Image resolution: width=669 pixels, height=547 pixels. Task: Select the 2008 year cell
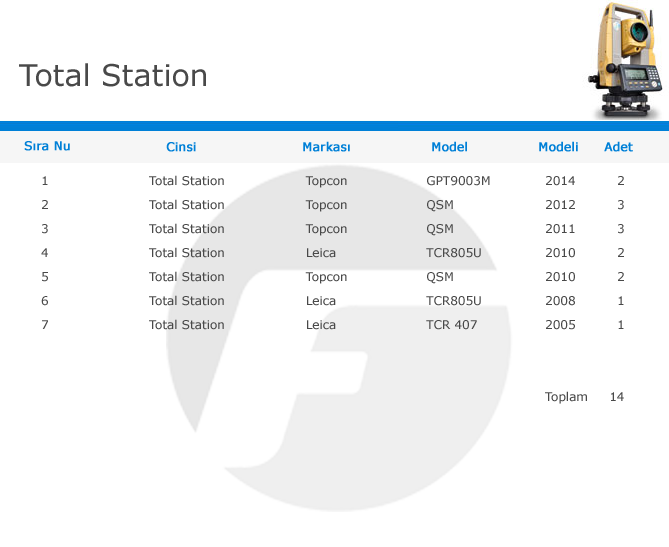[x=560, y=301]
